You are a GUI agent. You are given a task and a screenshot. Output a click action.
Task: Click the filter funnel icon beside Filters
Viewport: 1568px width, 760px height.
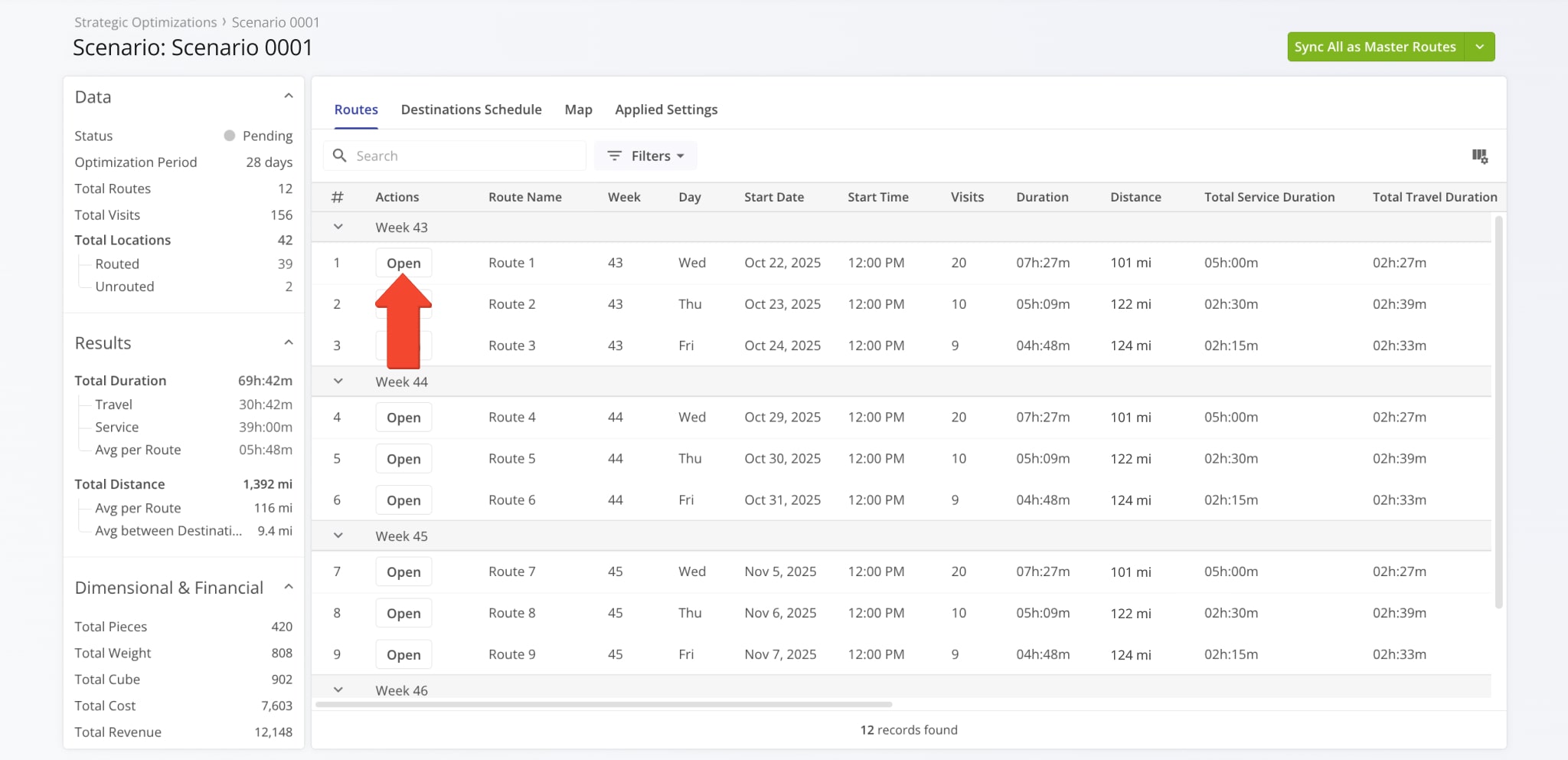pos(615,156)
